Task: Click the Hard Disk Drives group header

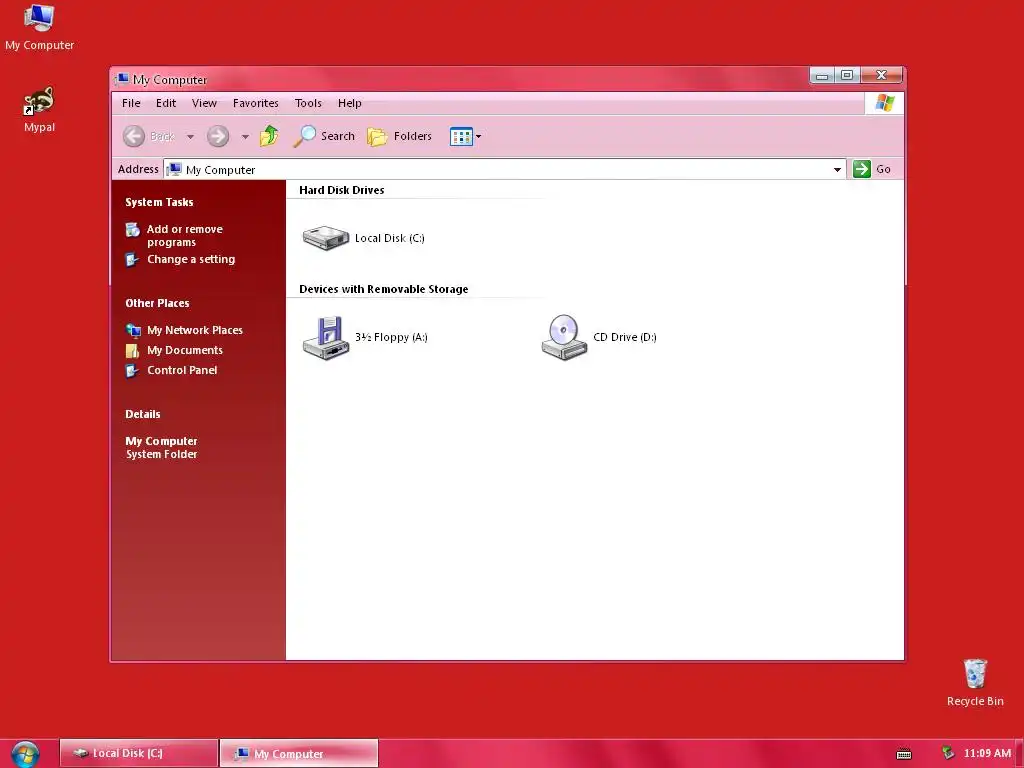Action: 342,190
